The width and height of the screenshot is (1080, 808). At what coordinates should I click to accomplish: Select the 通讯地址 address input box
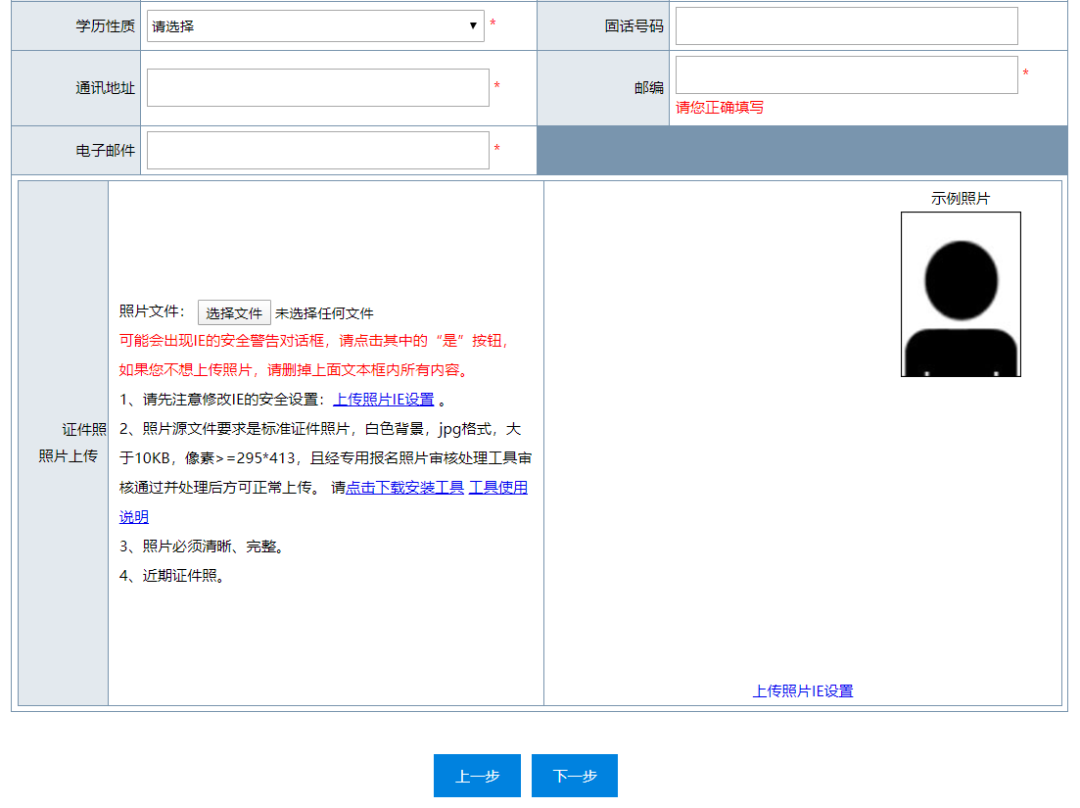[317, 87]
